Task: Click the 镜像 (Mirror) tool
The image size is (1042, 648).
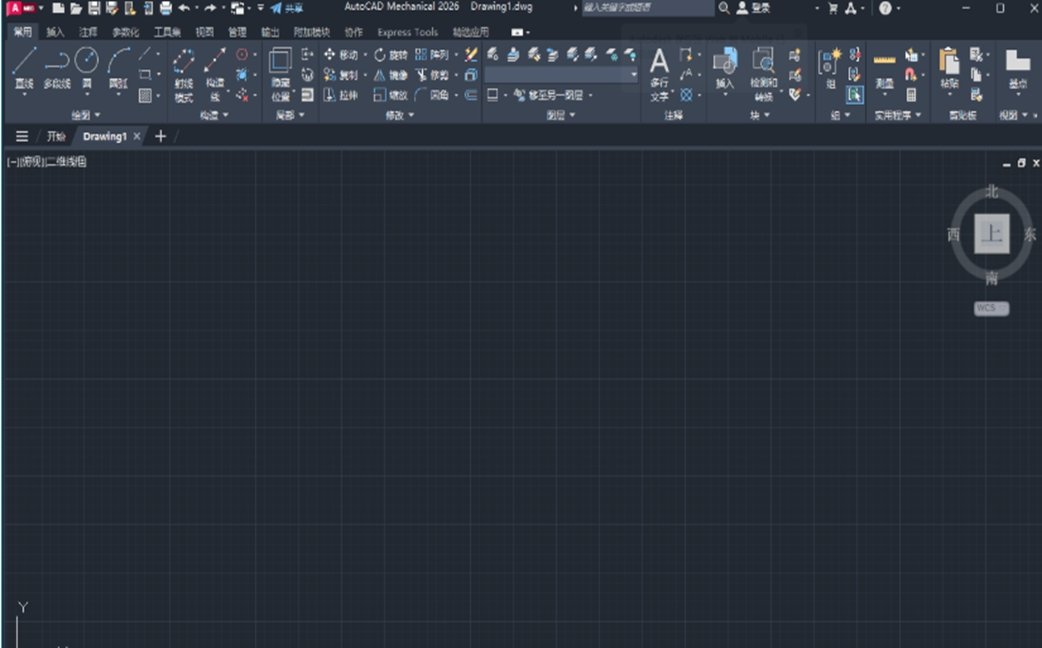Action: [391, 74]
